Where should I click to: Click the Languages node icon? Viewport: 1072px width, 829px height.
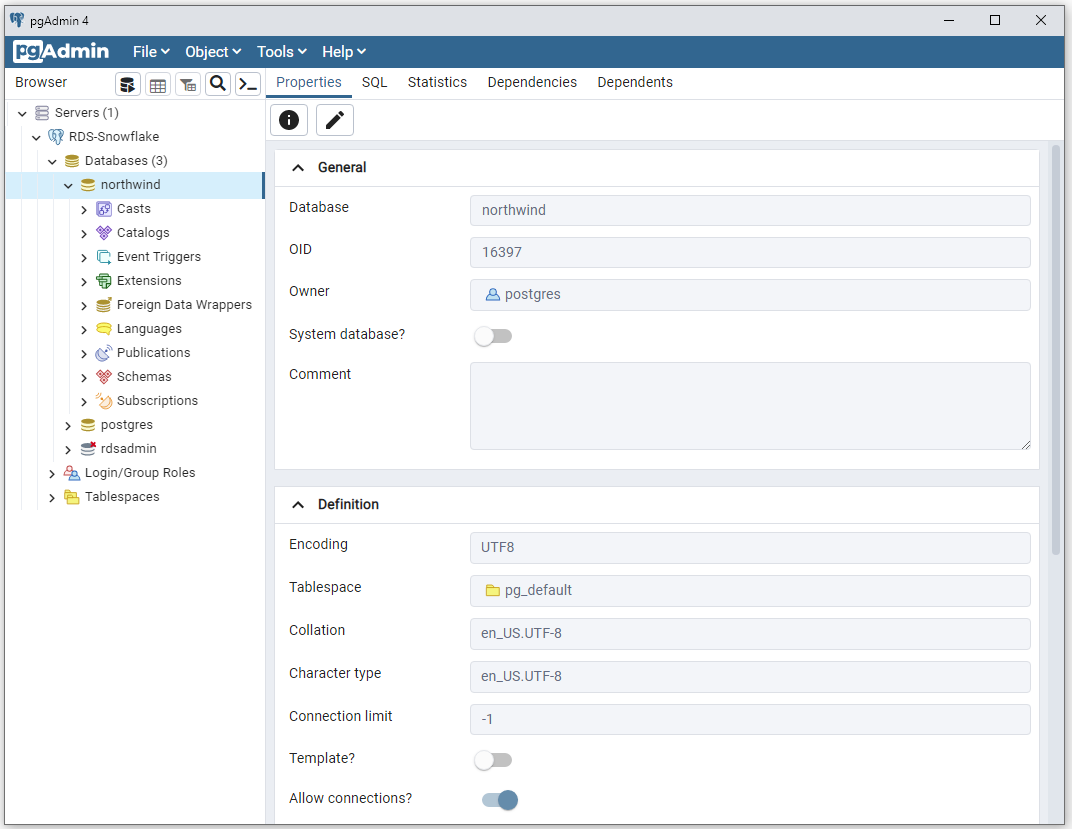[x=104, y=329]
